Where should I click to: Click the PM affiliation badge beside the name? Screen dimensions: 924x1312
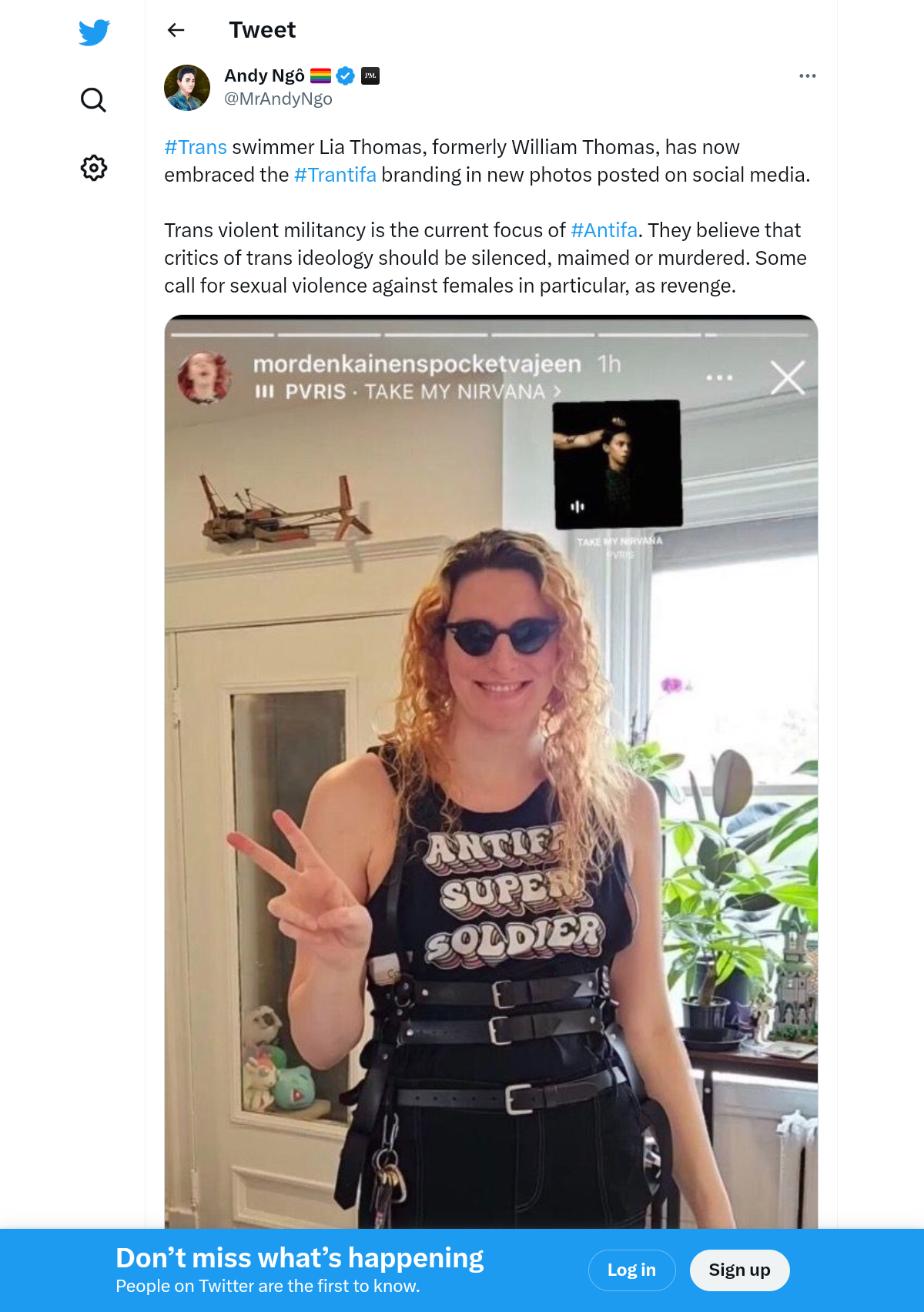[x=370, y=75]
